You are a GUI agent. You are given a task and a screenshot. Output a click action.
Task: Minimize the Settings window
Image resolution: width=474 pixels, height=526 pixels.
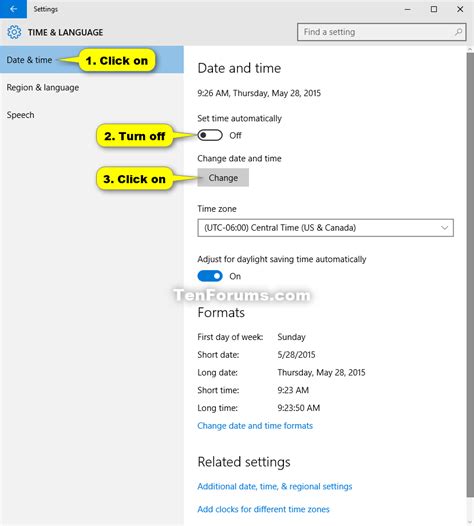click(408, 9)
